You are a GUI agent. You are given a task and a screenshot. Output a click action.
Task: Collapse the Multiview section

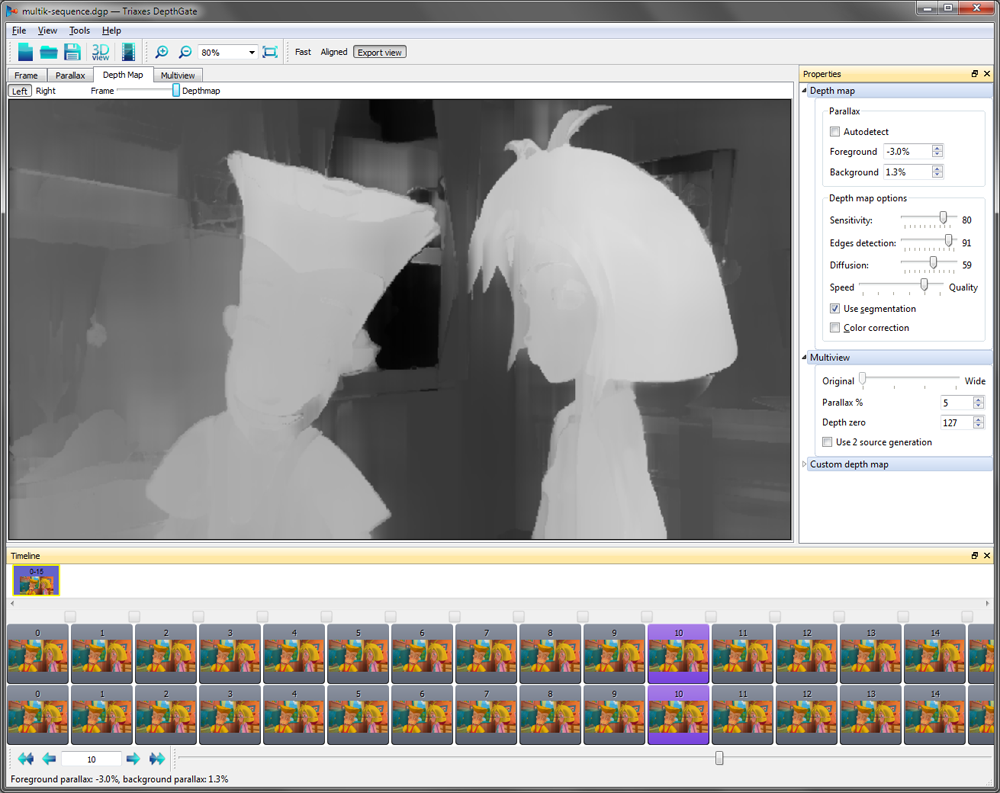pyautogui.click(x=804, y=357)
